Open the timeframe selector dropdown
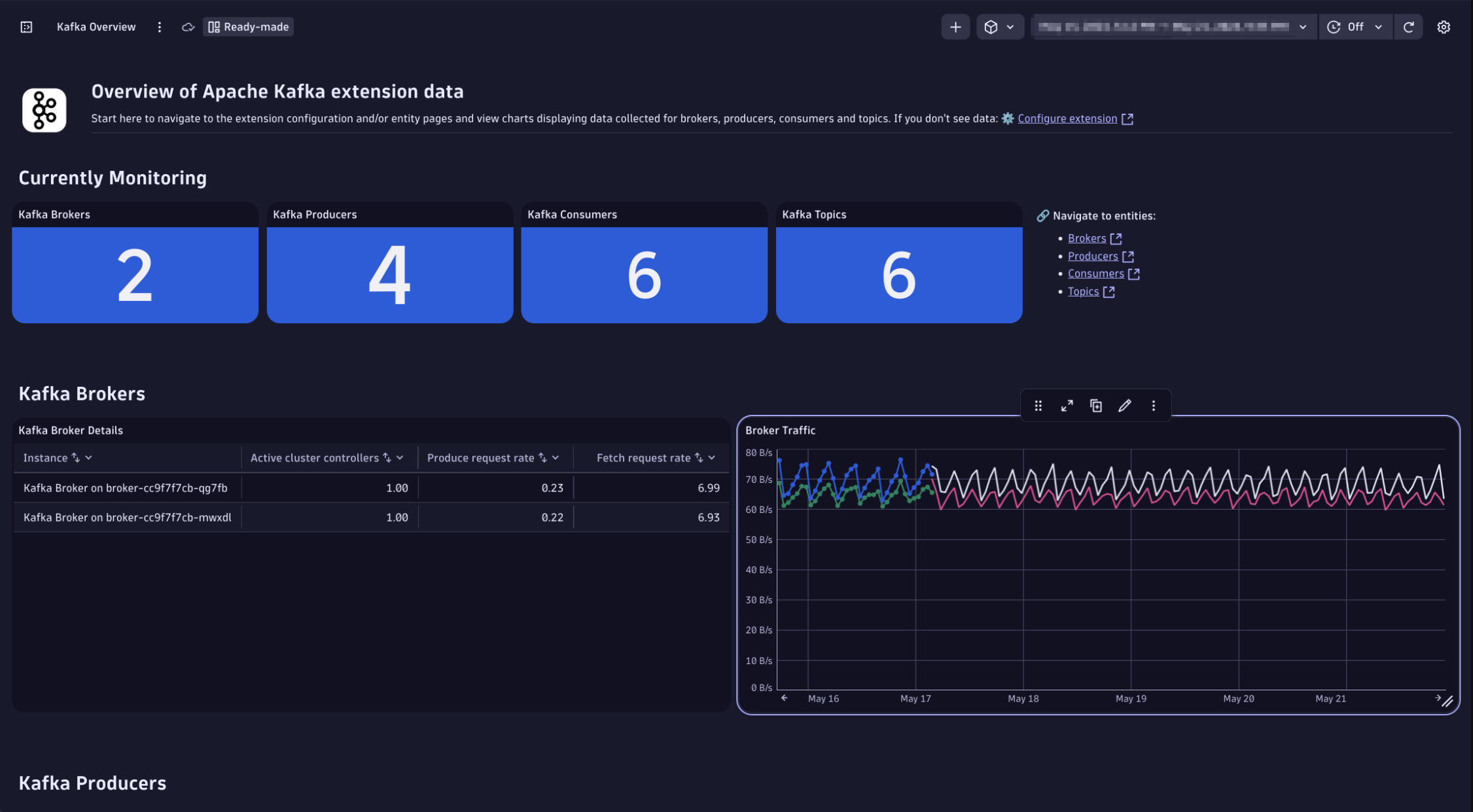 tap(1173, 27)
